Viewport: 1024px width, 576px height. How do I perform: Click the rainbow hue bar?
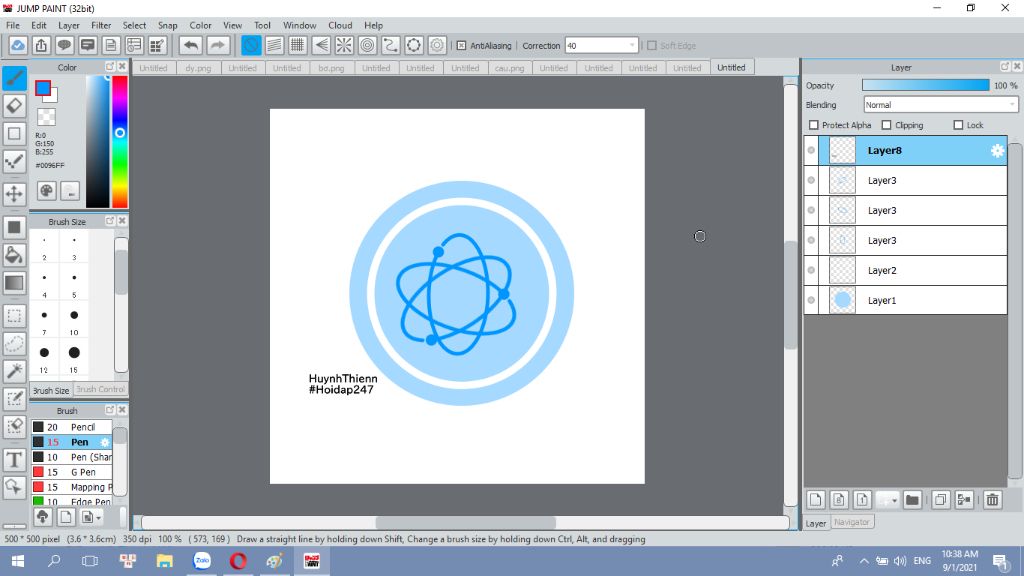click(x=120, y=141)
